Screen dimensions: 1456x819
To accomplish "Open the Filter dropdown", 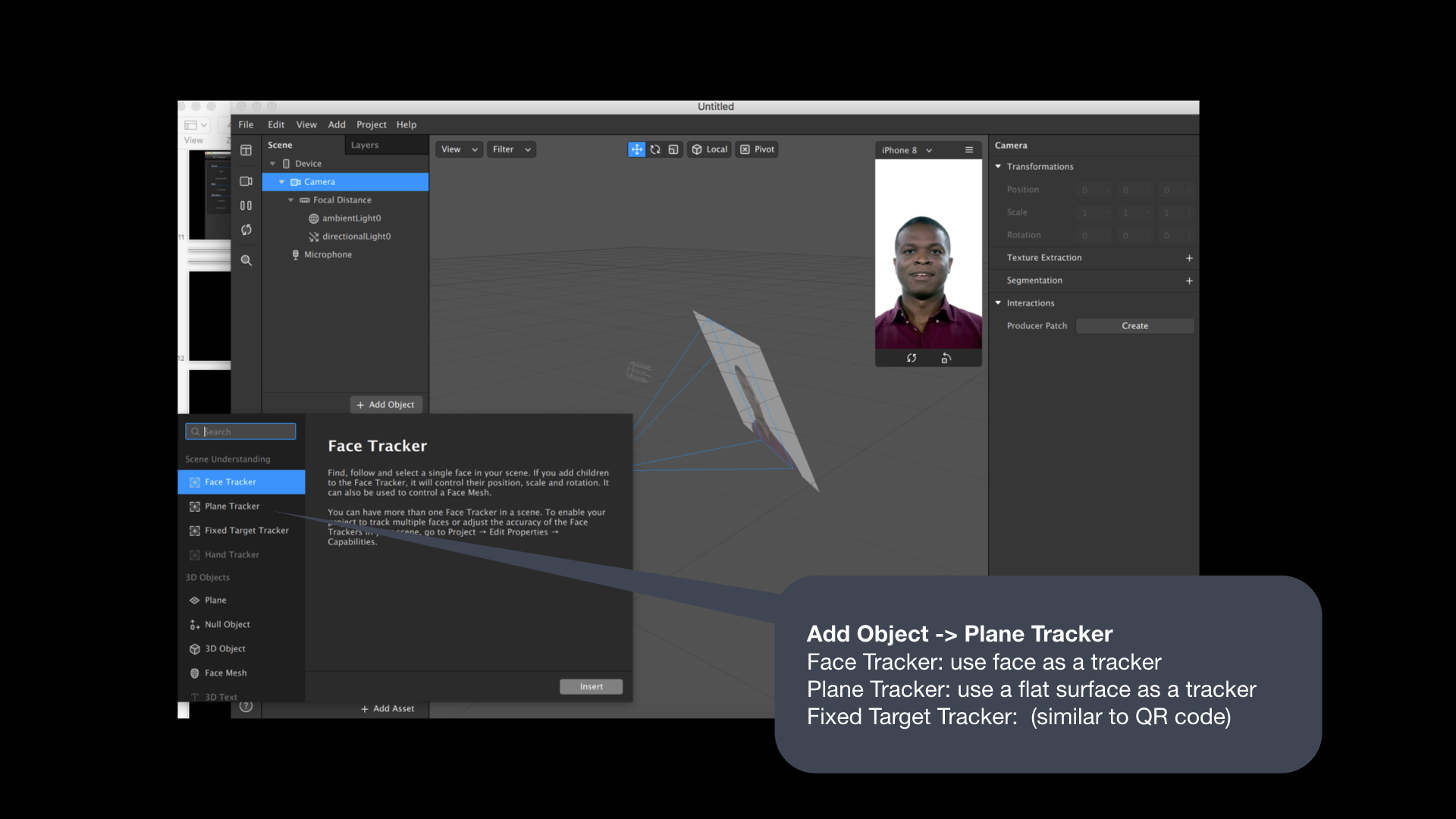I will (x=511, y=149).
